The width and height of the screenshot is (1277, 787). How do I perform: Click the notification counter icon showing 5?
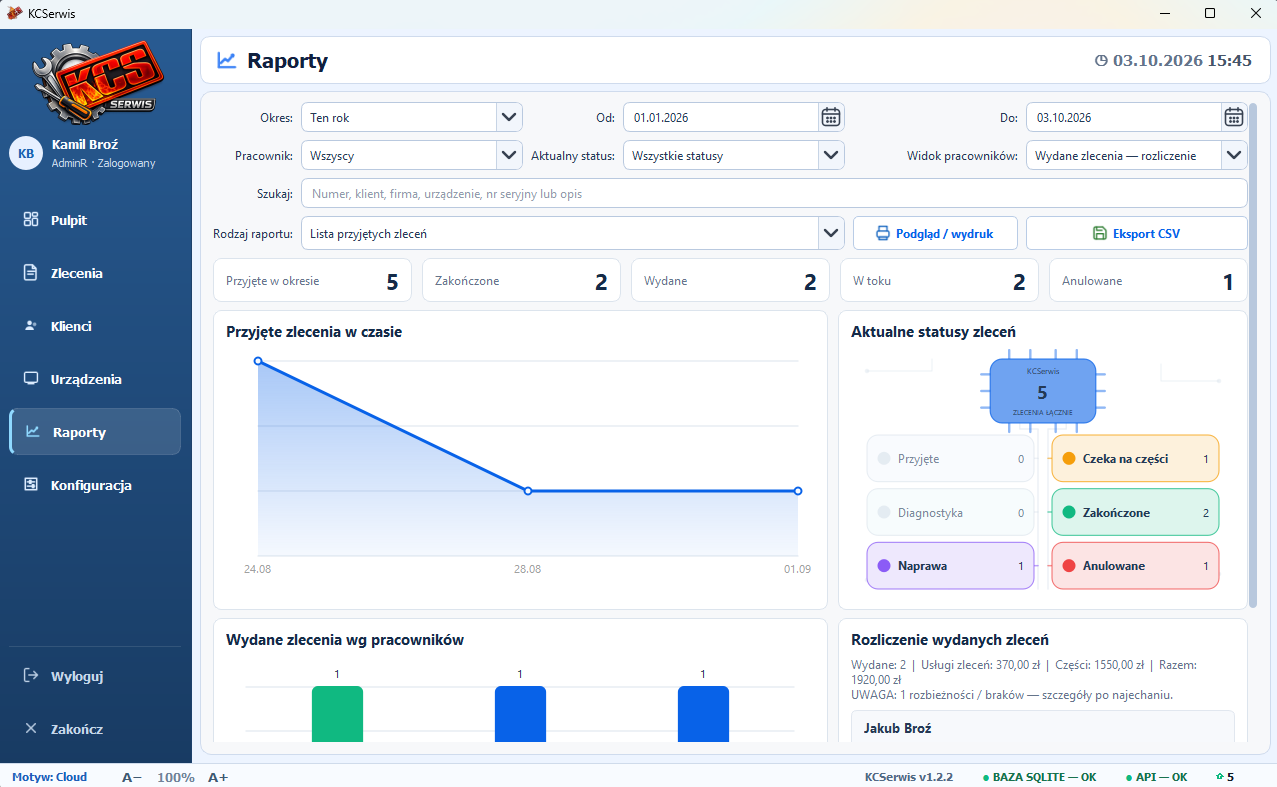pos(1225,777)
